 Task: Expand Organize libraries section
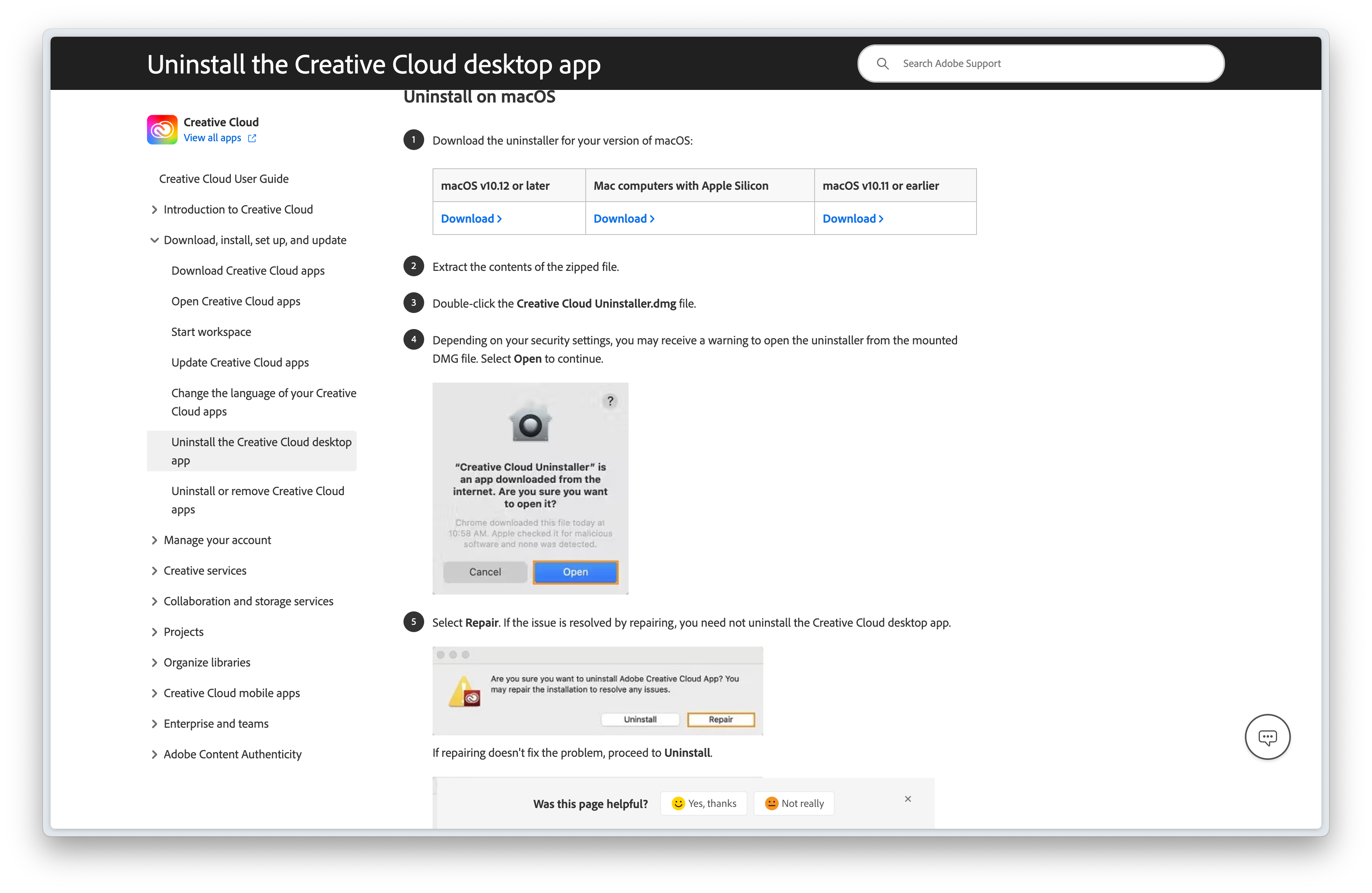click(x=154, y=663)
